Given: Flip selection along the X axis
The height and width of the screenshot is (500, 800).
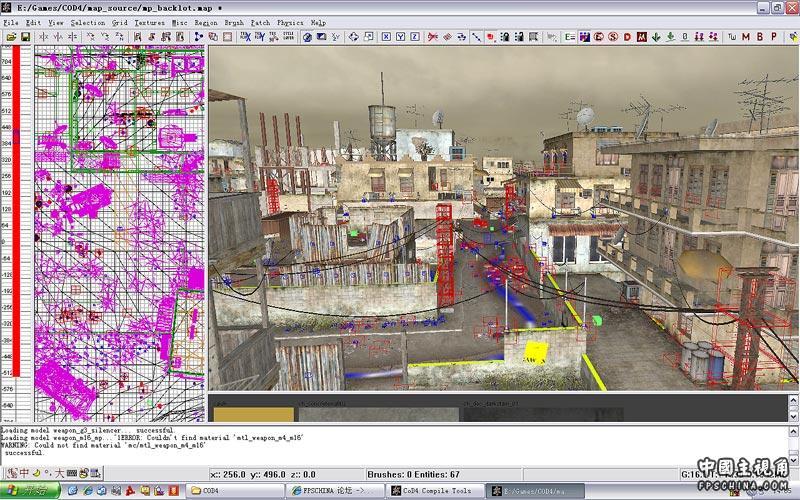Looking at the screenshot, I should pos(44,37).
